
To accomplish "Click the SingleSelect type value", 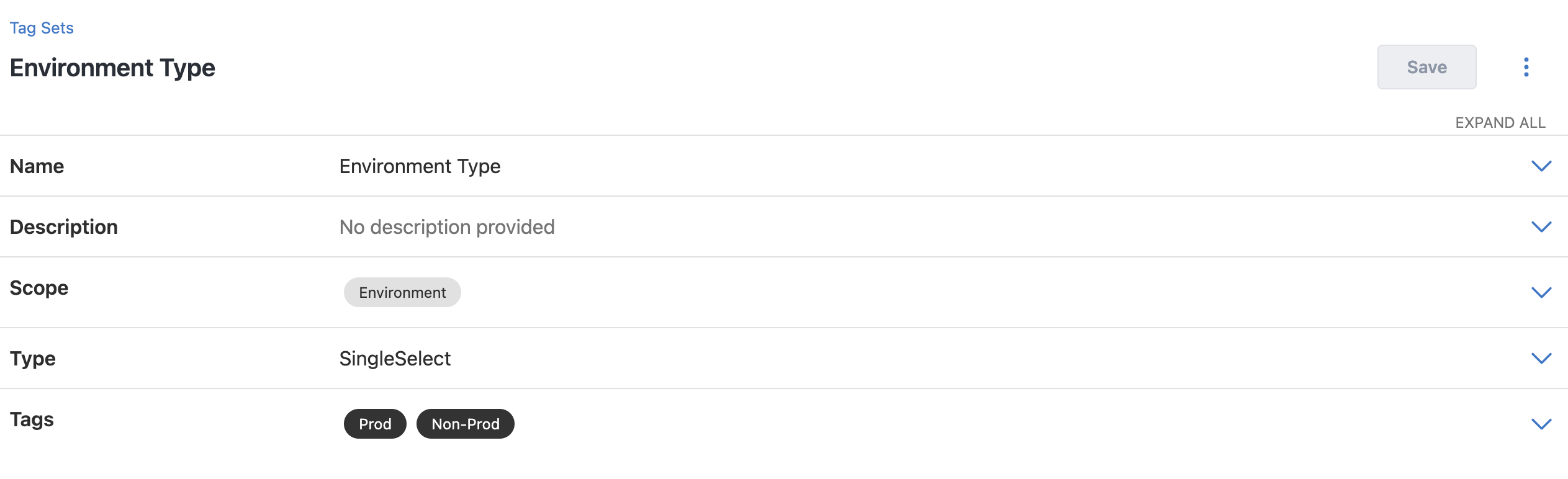I will pos(395,359).
